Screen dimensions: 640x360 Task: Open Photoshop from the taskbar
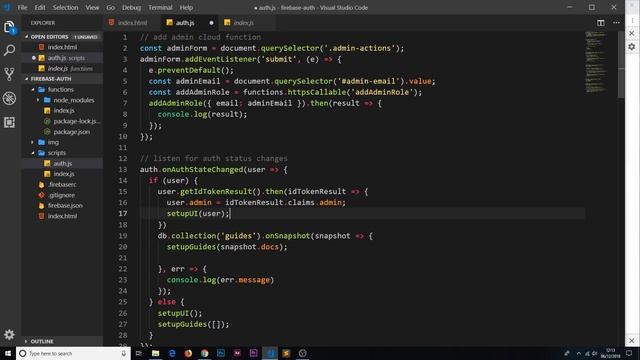click(221, 353)
